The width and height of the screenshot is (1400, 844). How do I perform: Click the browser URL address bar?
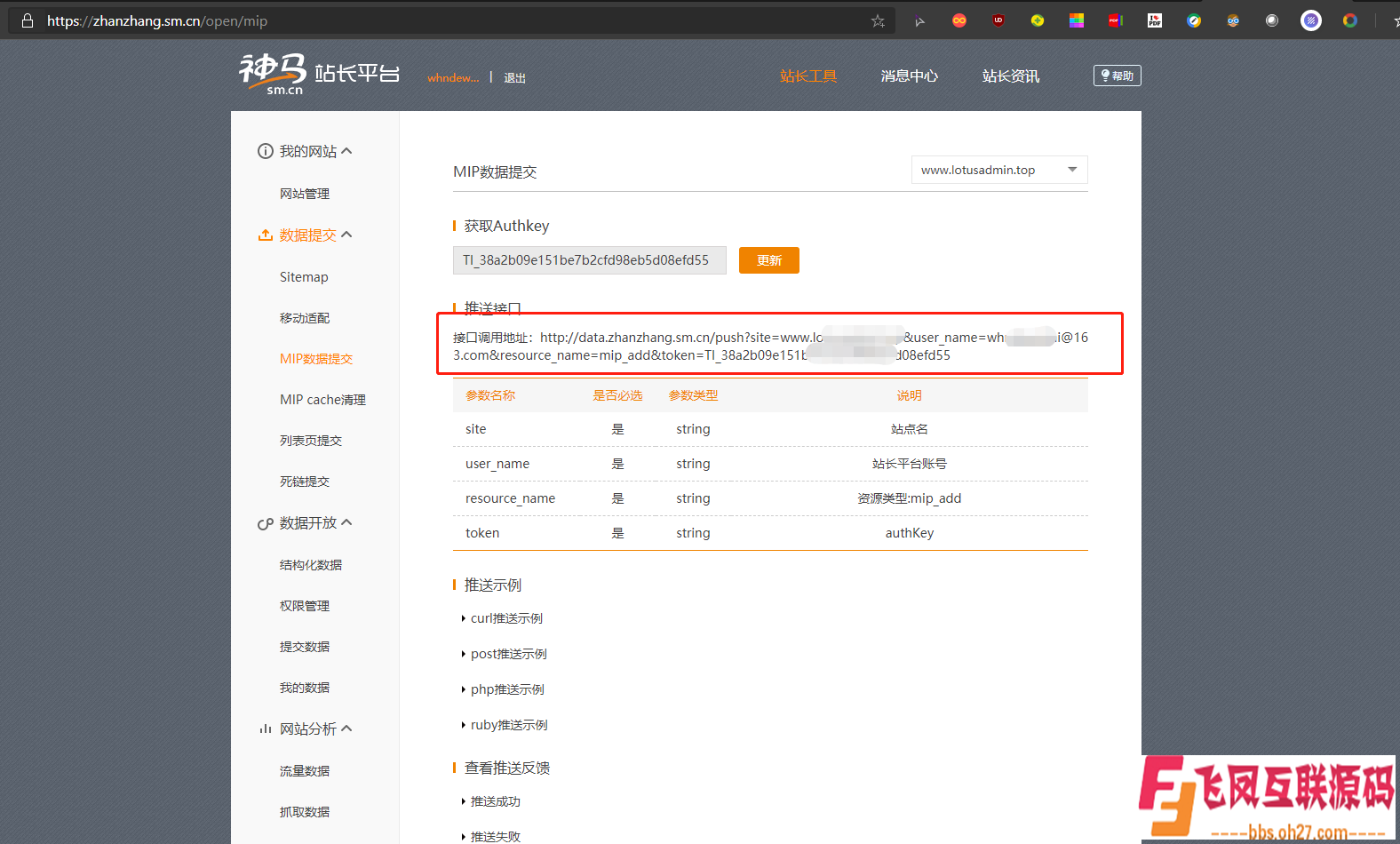tap(453, 20)
